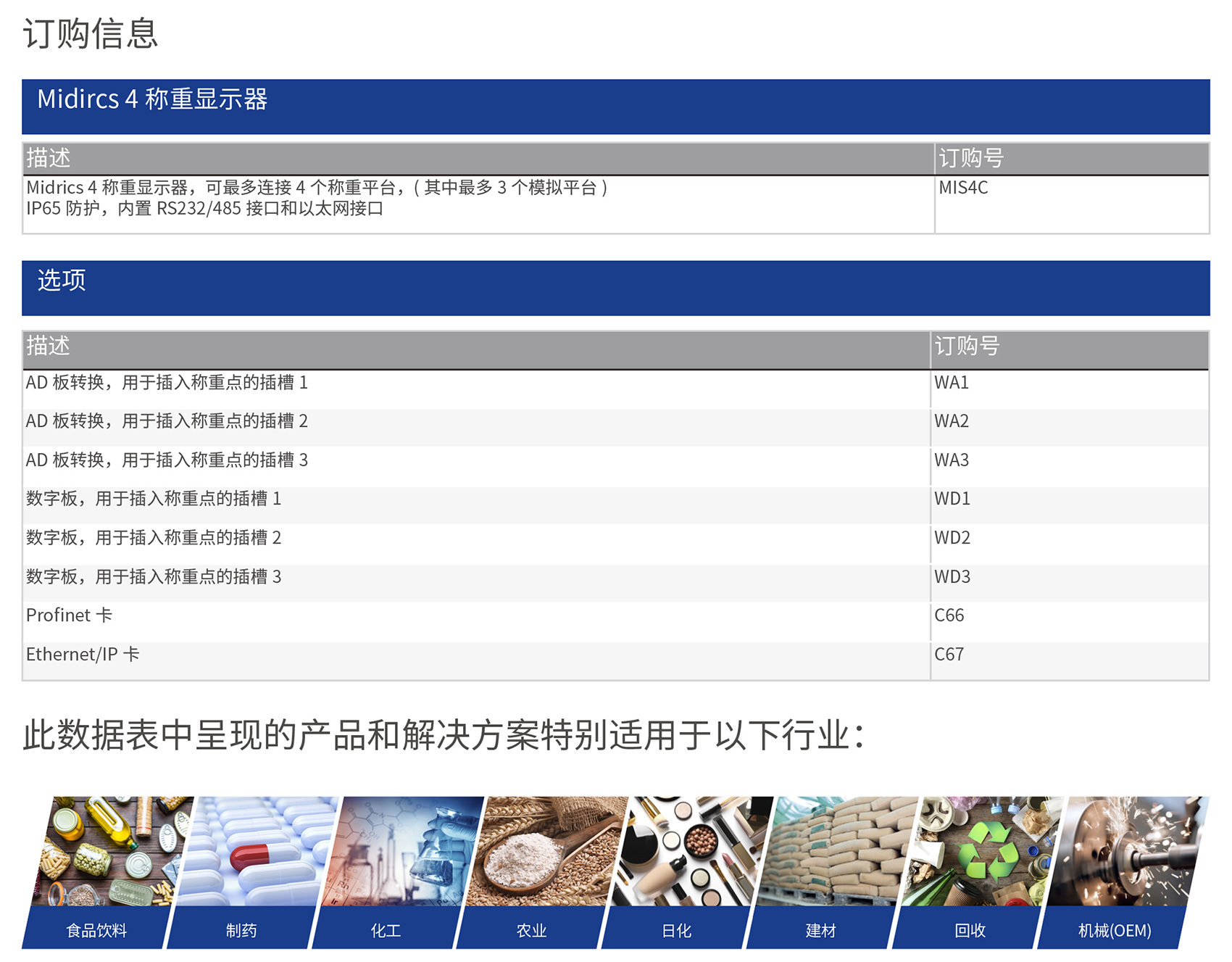
Task: Select the 机械(OEM) label
Action: pyautogui.click(x=1115, y=930)
